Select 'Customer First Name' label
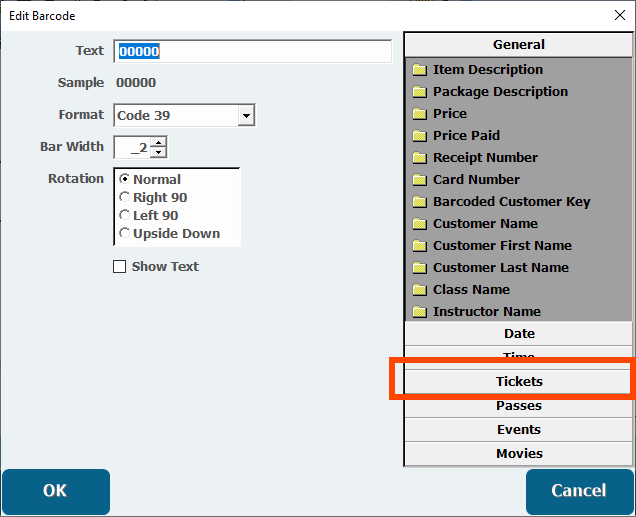The height and width of the screenshot is (517, 636). point(502,245)
